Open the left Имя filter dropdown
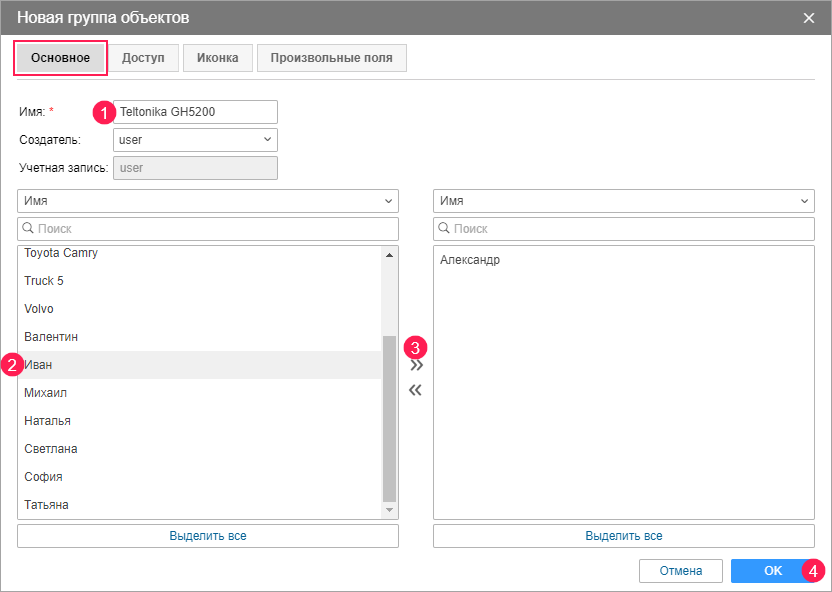The height and width of the screenshot is (592, 832). coord(208,201)
